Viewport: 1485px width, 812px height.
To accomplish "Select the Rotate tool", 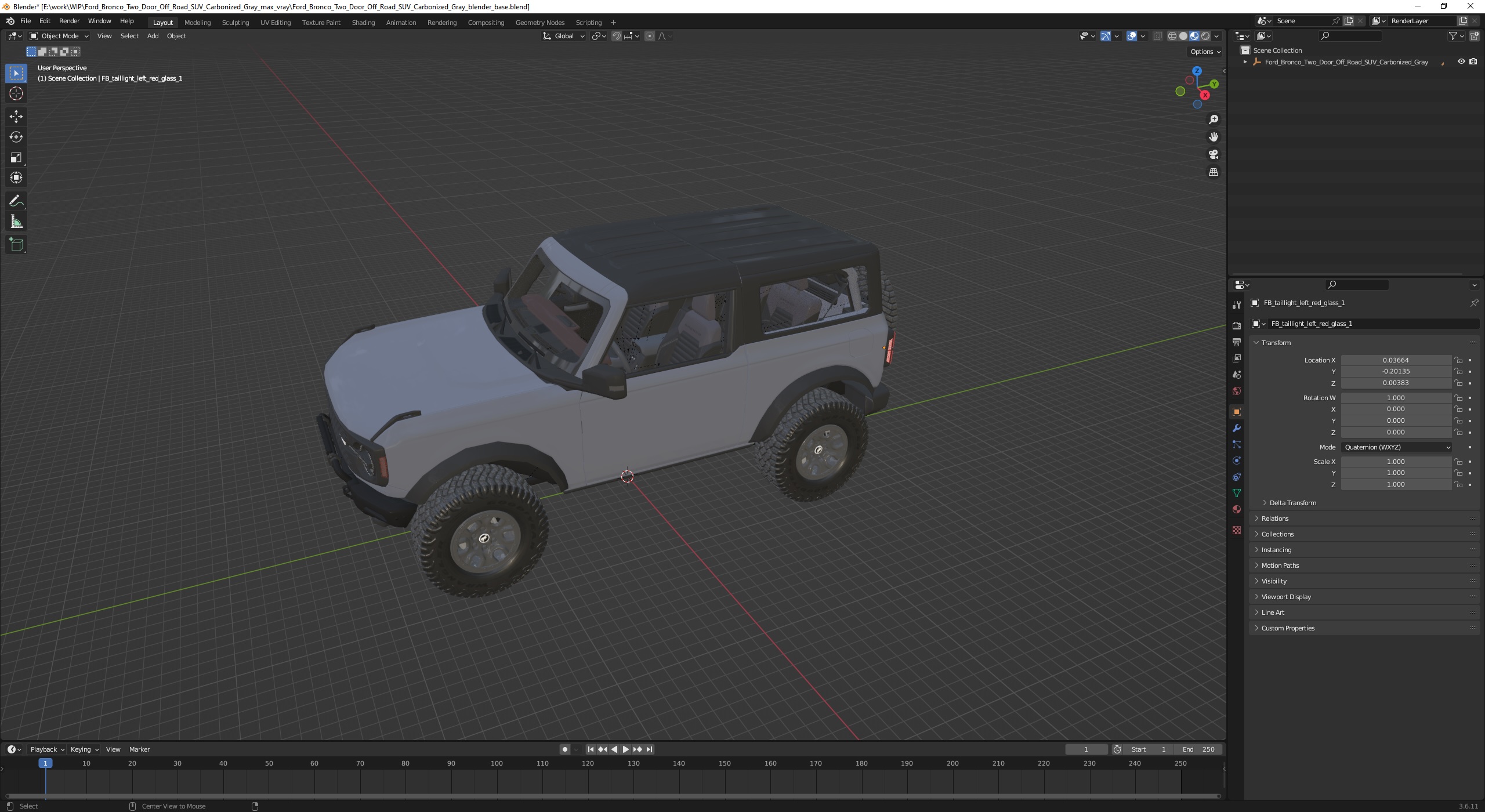I will (x=16, y=137).
